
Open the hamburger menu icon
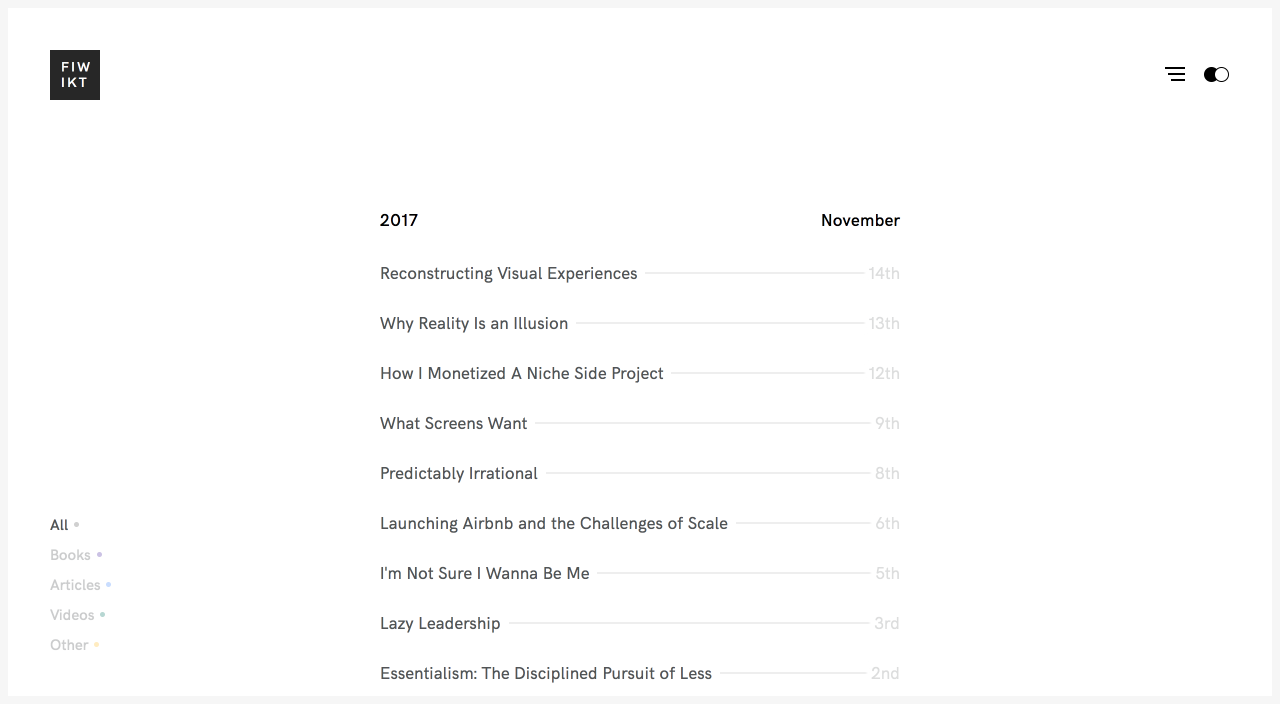coord(1175,74)
